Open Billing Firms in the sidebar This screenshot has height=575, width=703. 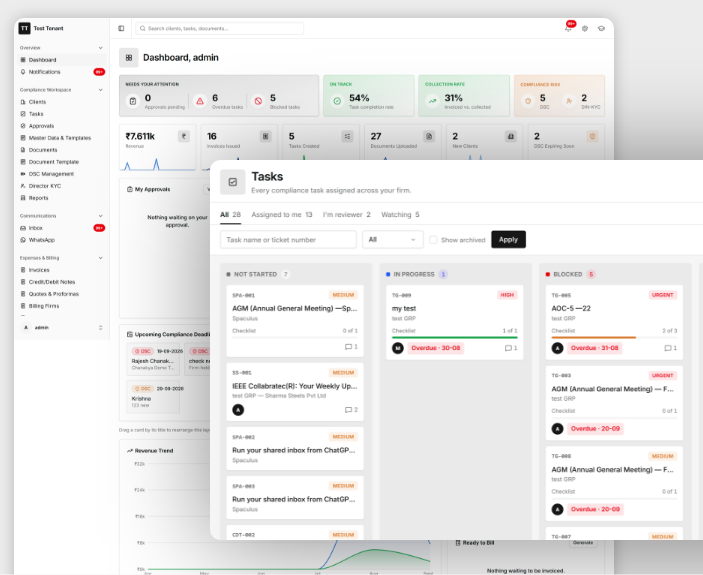tap(62, 306)
